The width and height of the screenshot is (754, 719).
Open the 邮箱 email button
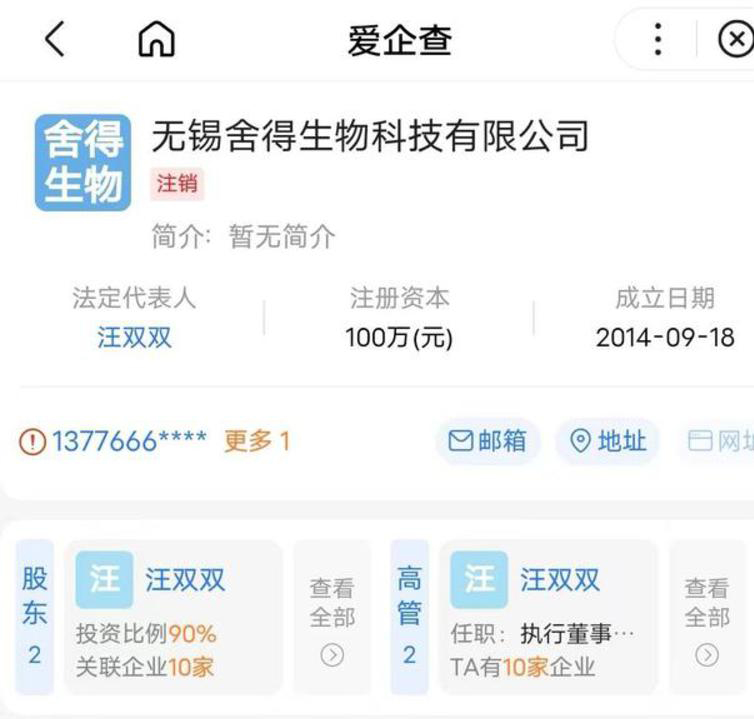pos(487,441)
